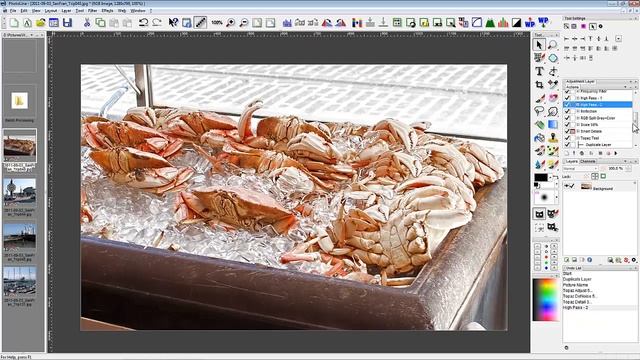Viewport: 640px width, 360px height.
Task: Select the magnifier tool in toolbox
Action: 553,45
